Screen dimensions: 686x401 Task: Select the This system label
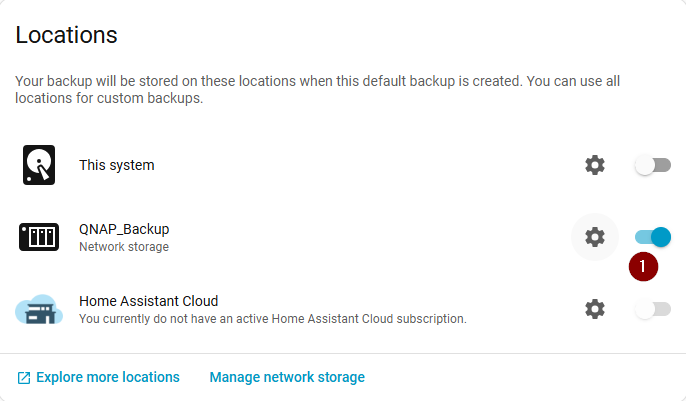point(117,165)
